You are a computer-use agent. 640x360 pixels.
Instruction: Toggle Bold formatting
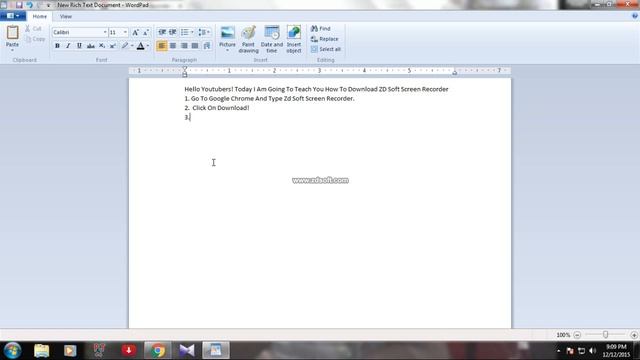click(57, 46)
